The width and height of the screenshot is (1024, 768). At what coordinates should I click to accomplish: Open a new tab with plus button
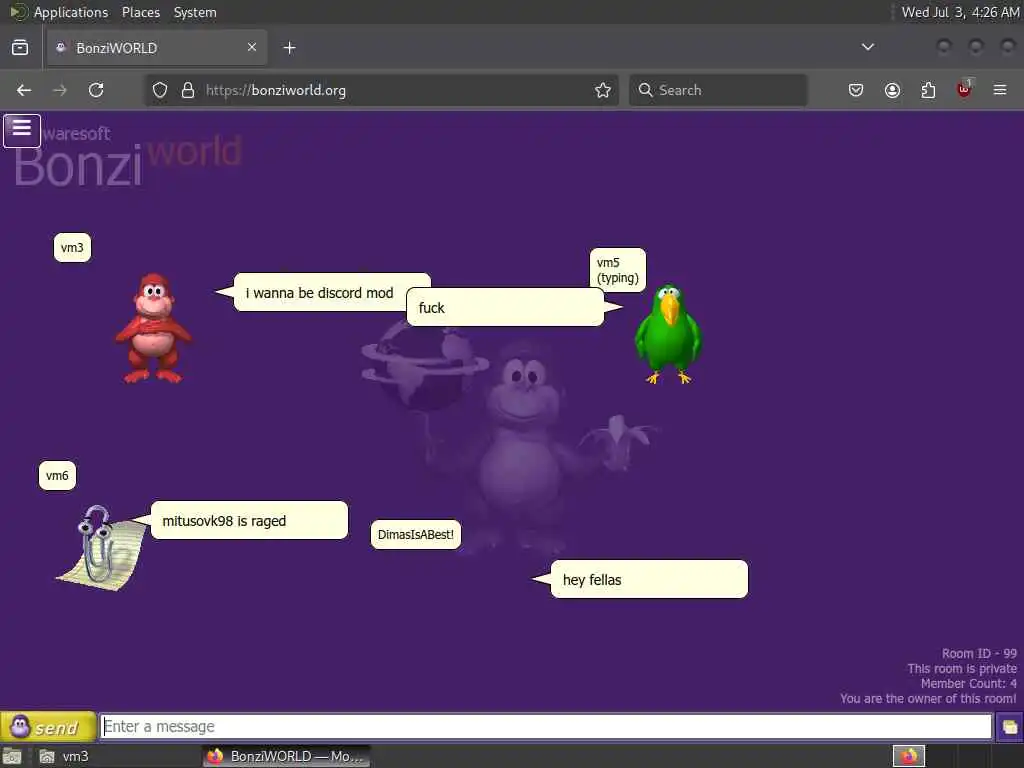pos(290,48)
